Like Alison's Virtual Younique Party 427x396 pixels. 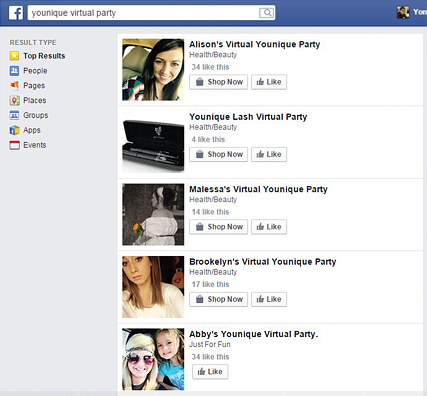[x=269, y=82]
